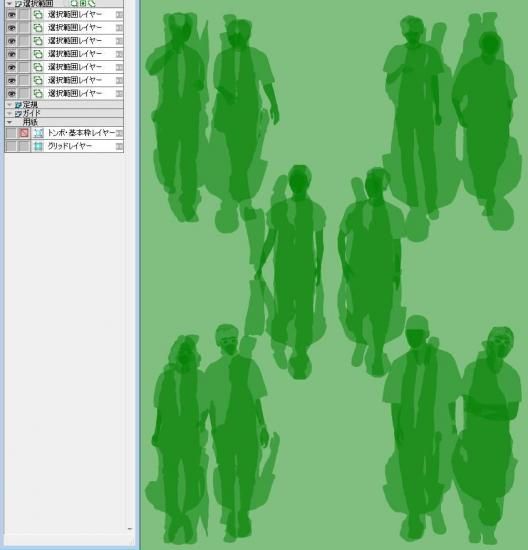Enable visibility of トンボ・基本枠レイヤー
Image resolution: width=528 pixels, height=550 pixels.
(12, 133)
